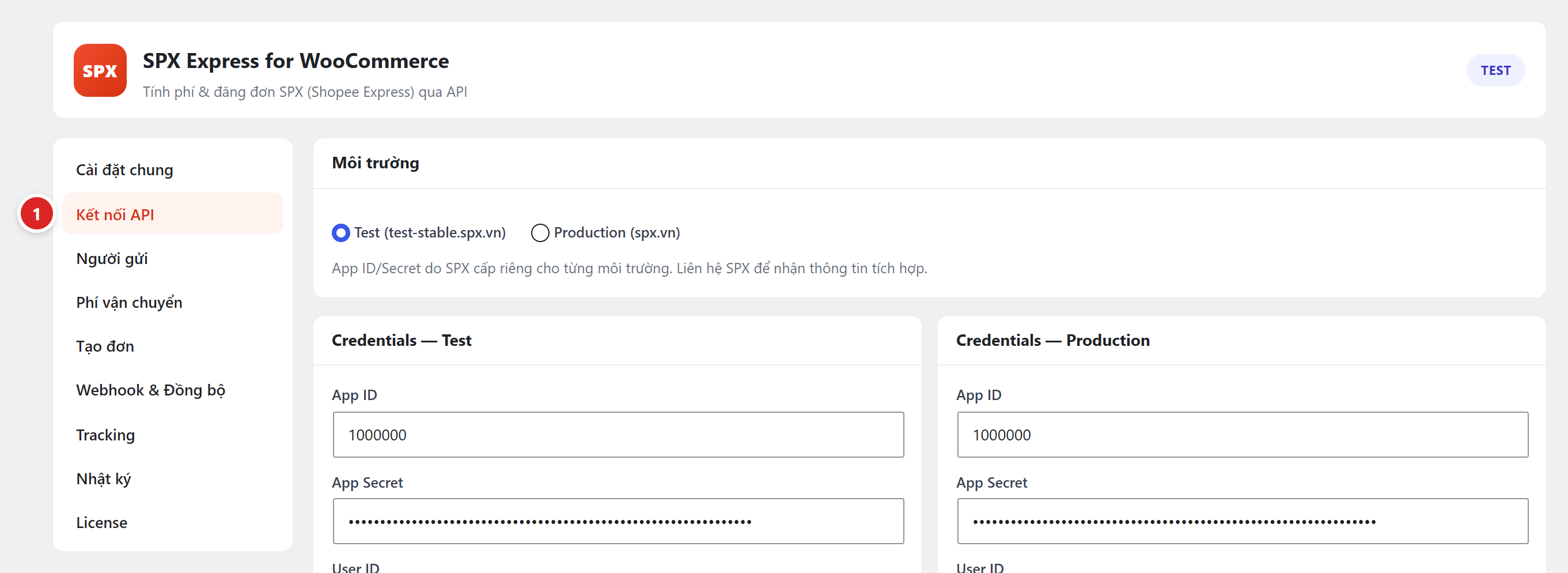The width and height of the screenshot is (1568, 573).
Task: Click the 'Môi trường' section heading
Action: (x=376, y=163)
